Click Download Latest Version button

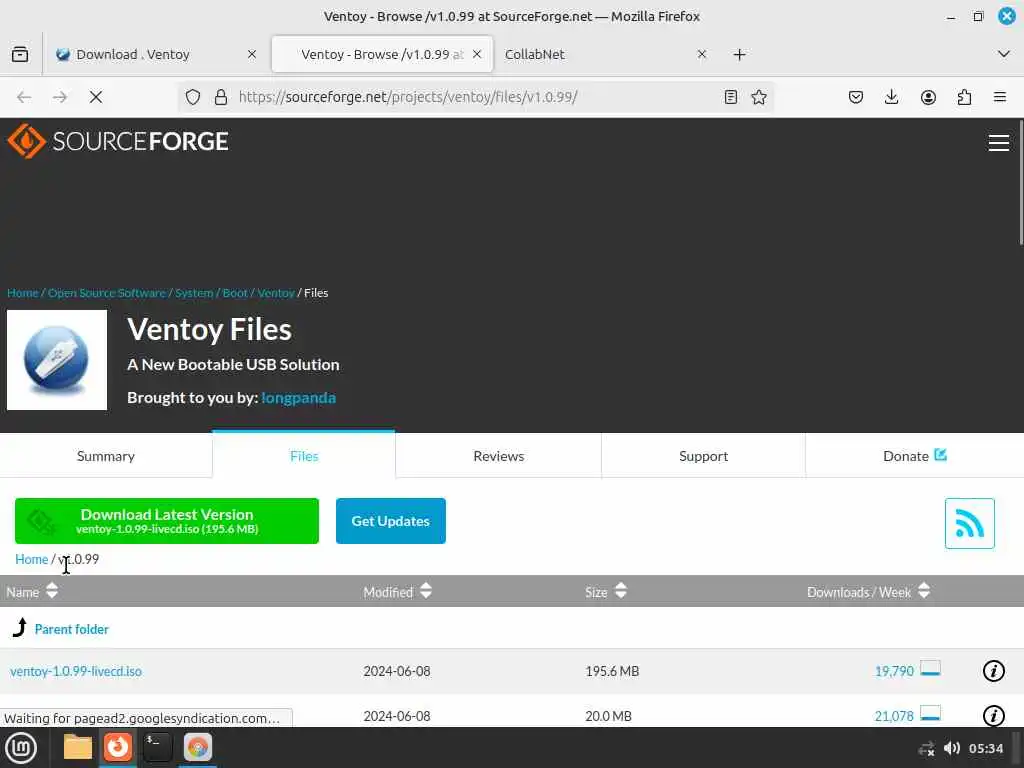pyautogui.click(x=167, y=520)
